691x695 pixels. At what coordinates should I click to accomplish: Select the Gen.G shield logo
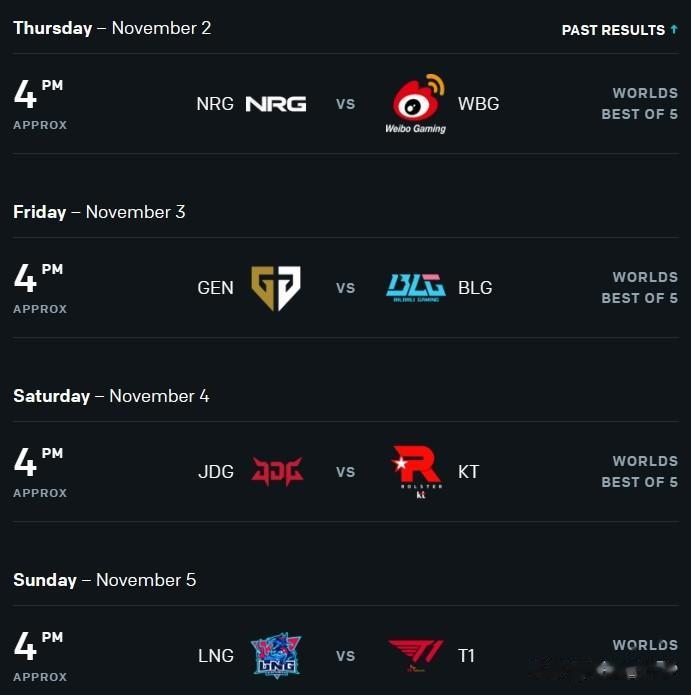(276, 288)
